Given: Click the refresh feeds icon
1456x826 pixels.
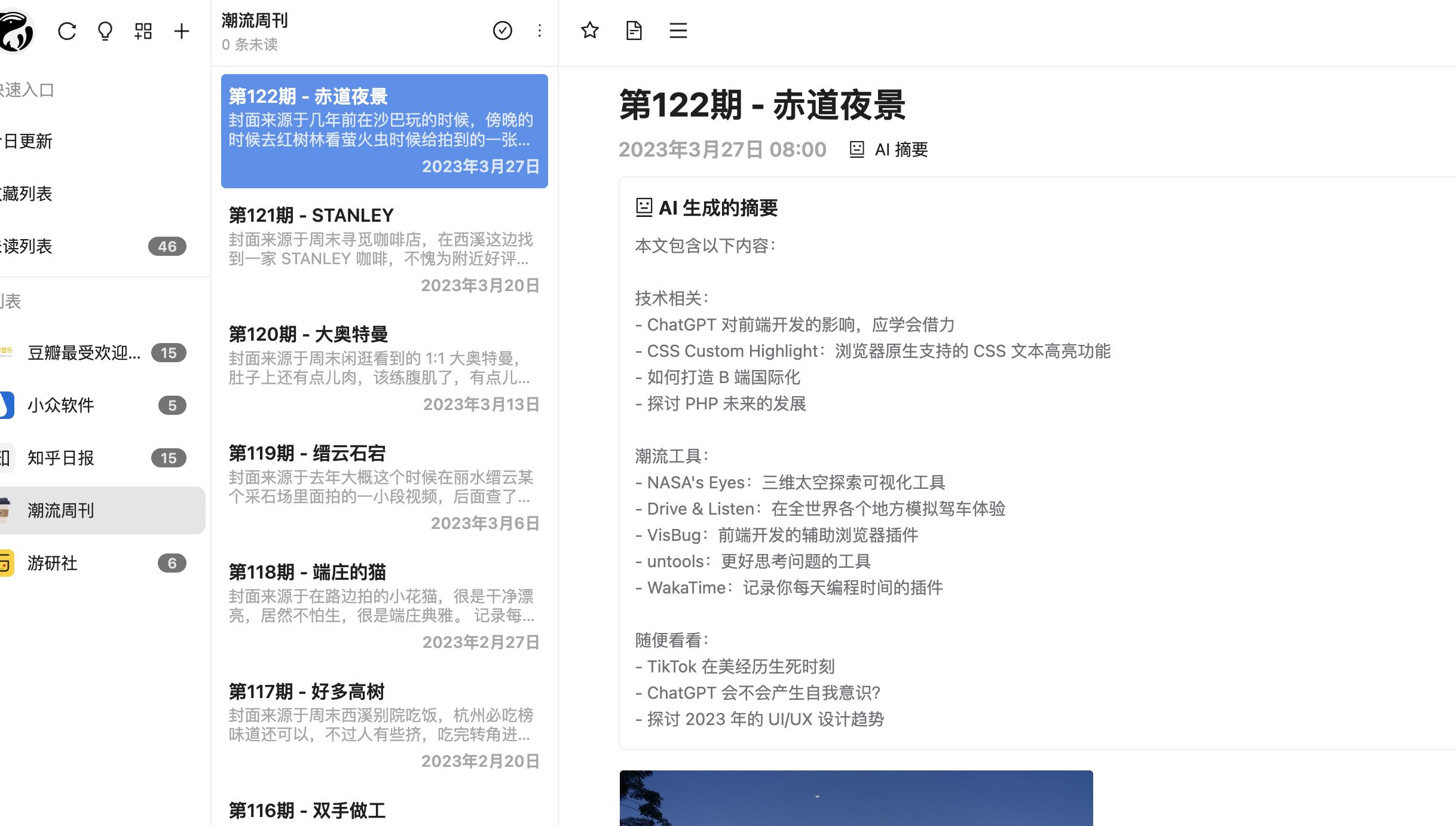Looking at the screenshot, I should click(x=67, y=31).
